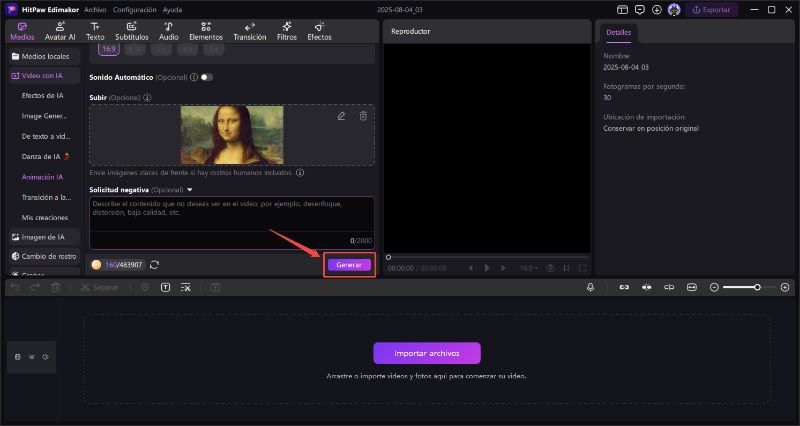The height and width of the screenshot is (426, 800).
Task: Click the info icon next to Sonido Automático
Action: (194, 78)
